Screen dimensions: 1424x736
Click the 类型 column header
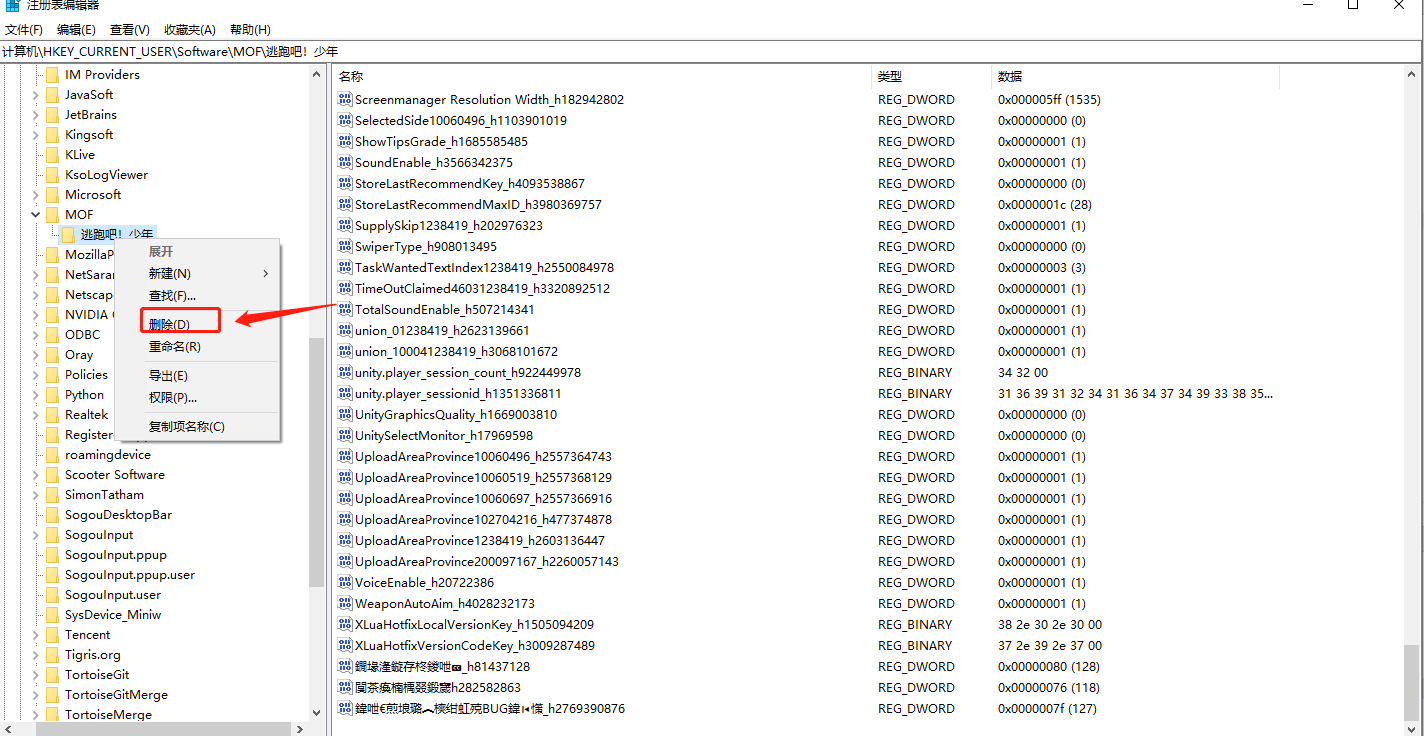889,76
